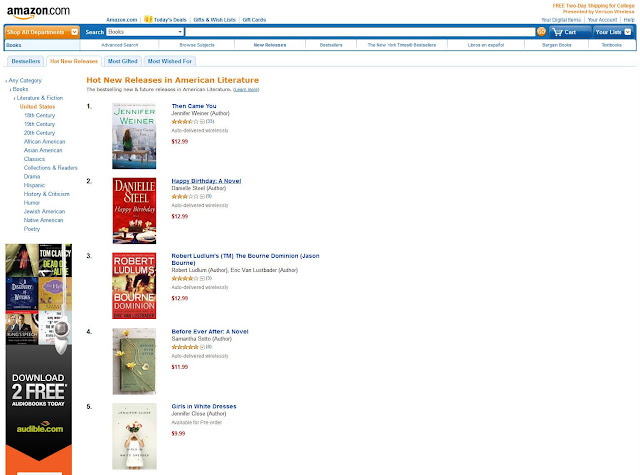Click the Amazon.com logo

(x=38, y=12)
